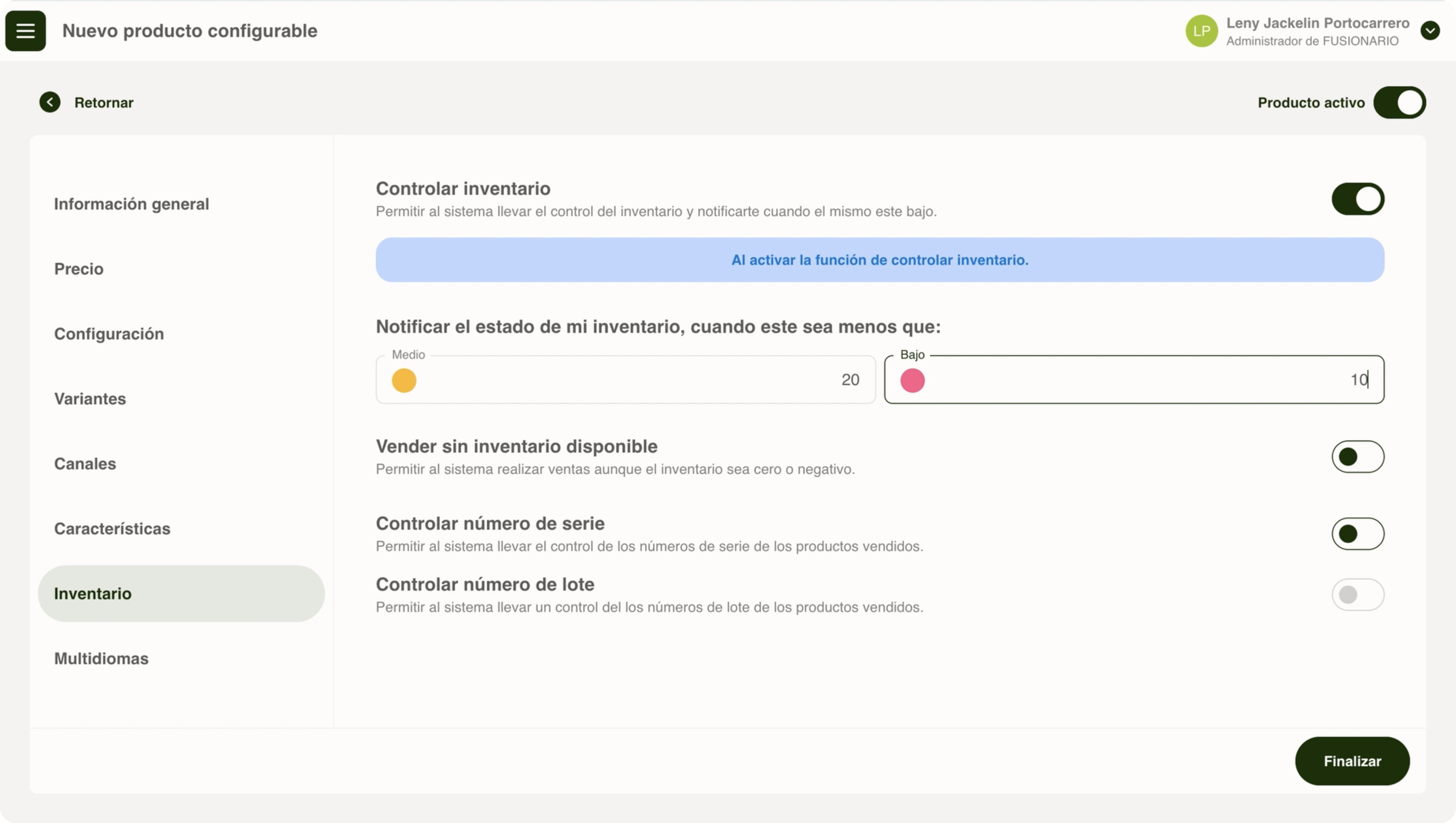Image resolution: width=1456 pixels, height=823 pixels.
Task: Open the hamburger menu icon
Action: tap(26, 31)
